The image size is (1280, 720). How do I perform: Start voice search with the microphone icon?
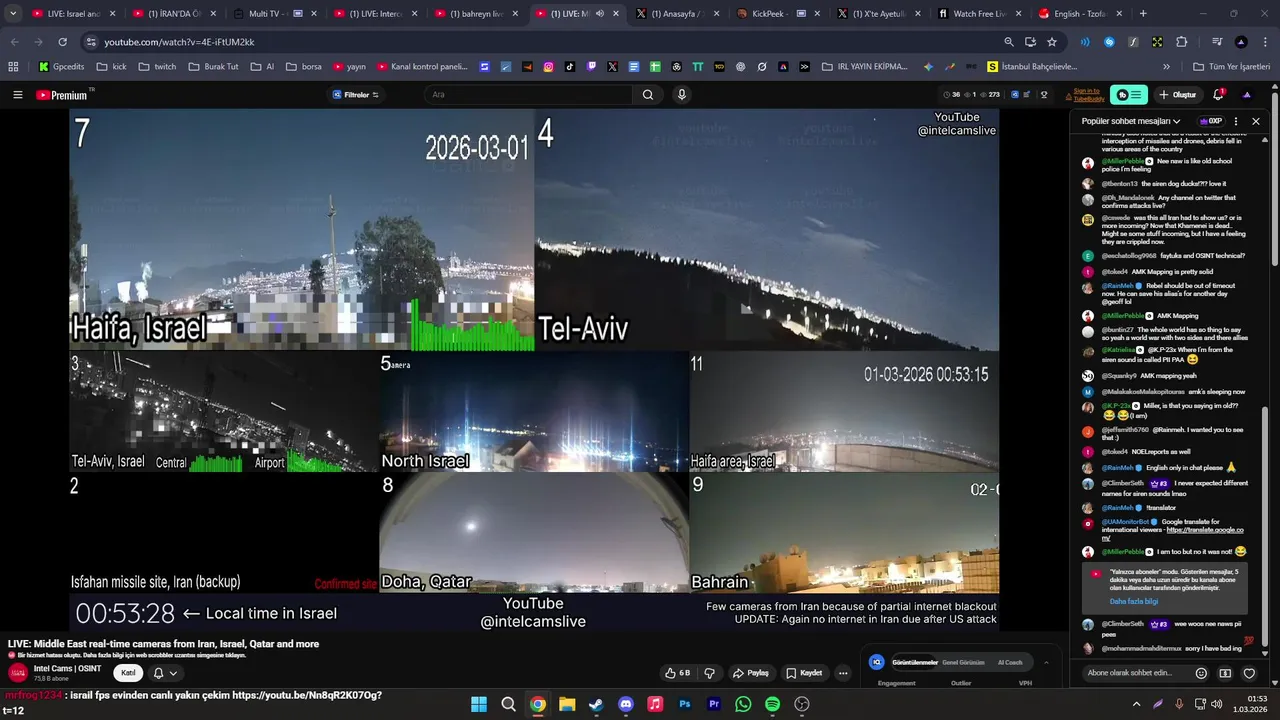[x=682, y=95]
